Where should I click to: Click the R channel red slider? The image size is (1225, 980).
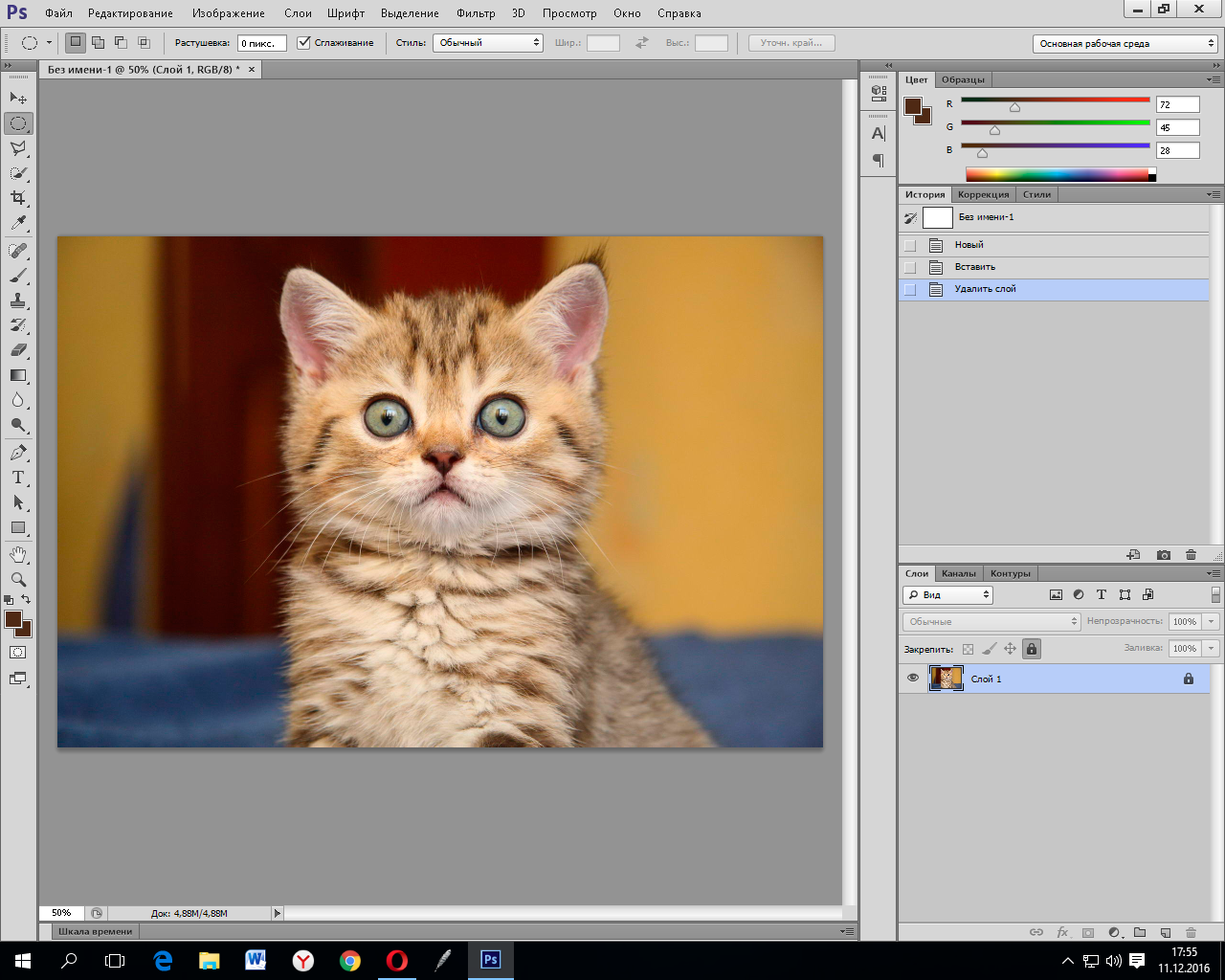(x=1055, y=100)
